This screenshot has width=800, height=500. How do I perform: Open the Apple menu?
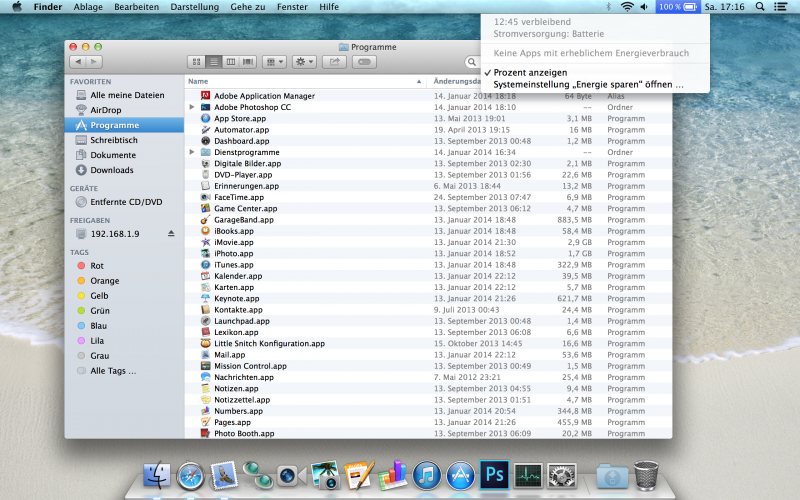coord(17,7)
